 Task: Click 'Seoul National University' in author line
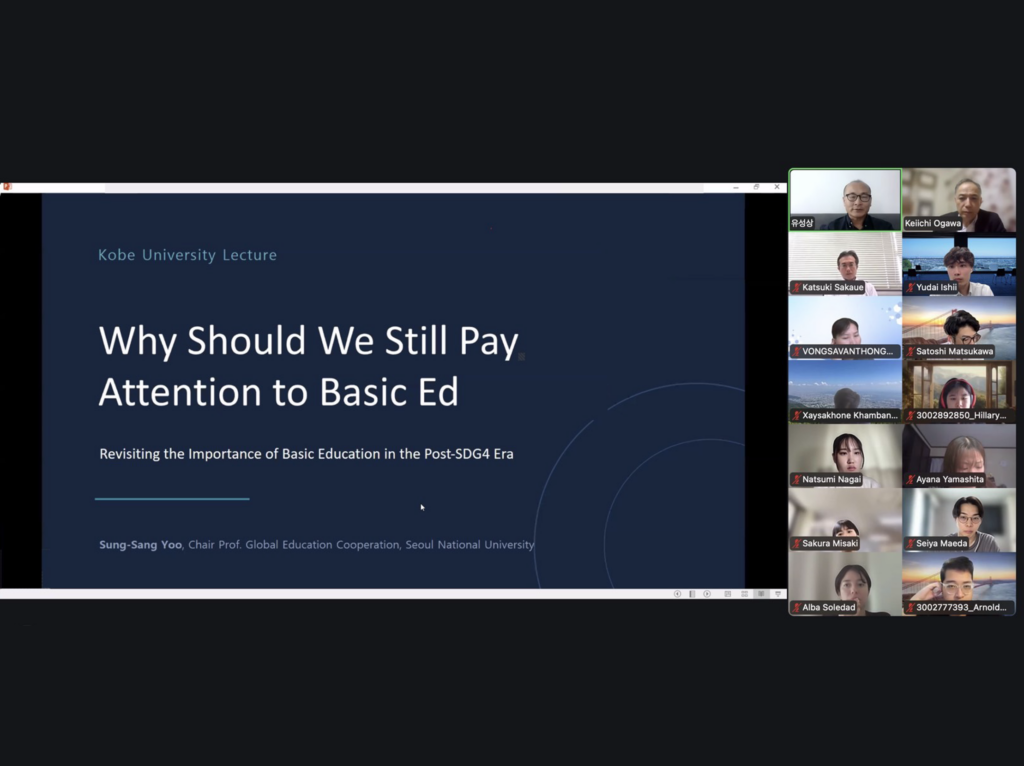tap(470, 545)
